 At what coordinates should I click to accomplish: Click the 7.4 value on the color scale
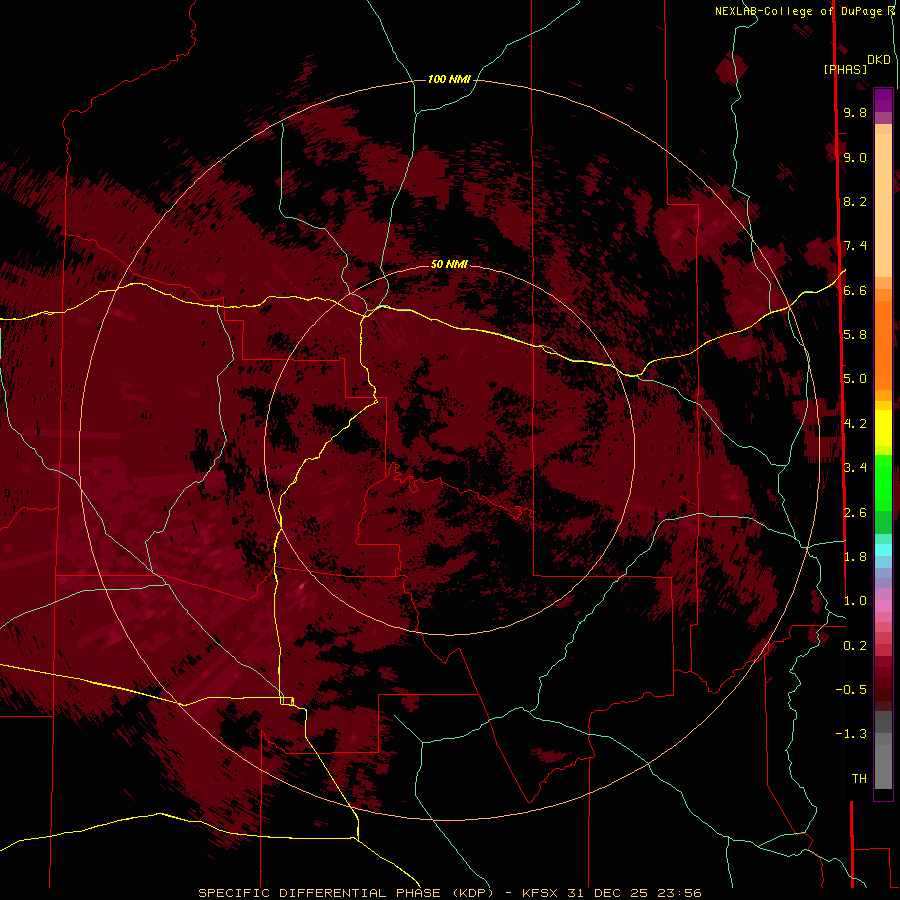tap(855, 246)
